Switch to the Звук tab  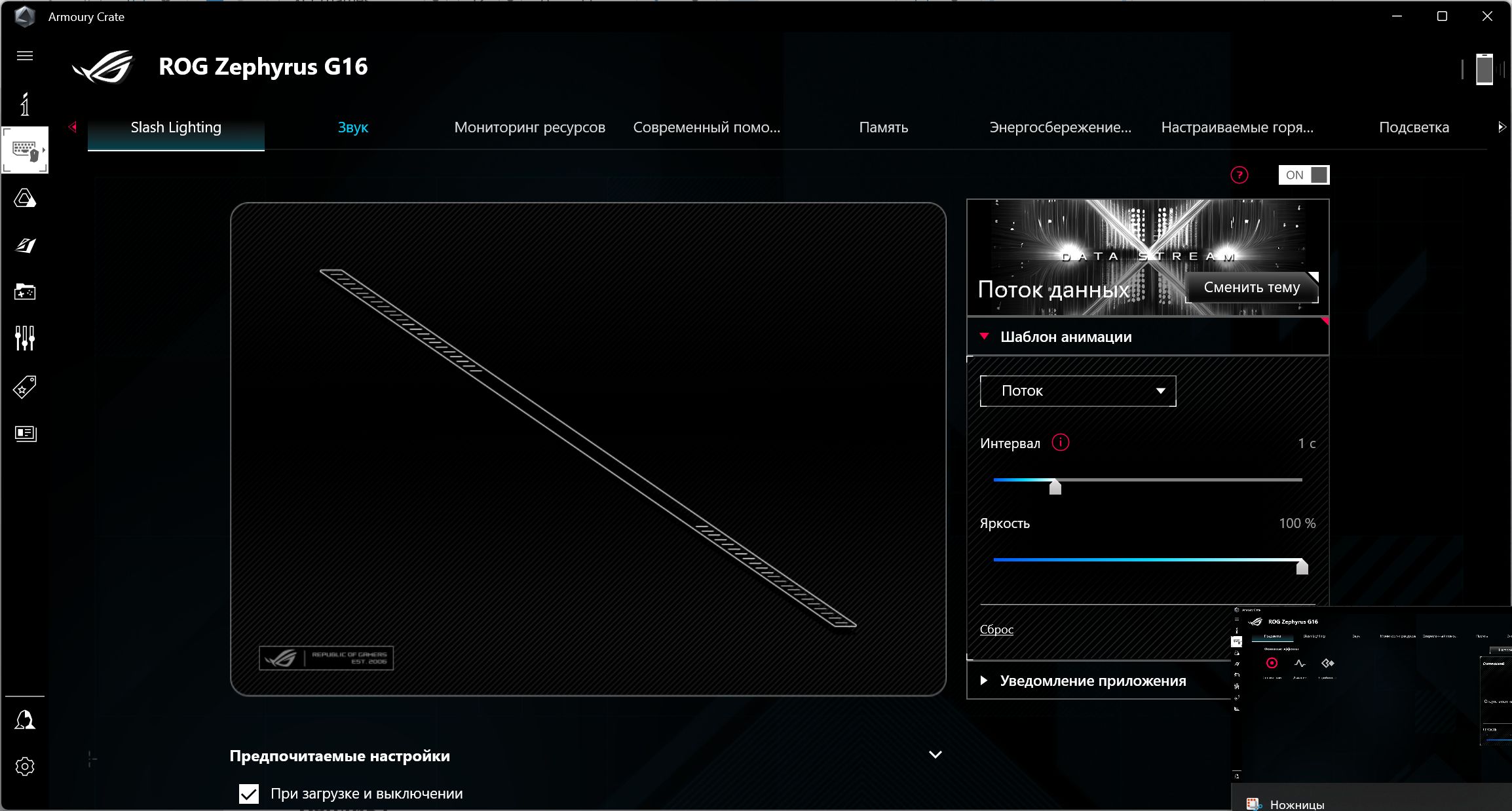point(353,127)
